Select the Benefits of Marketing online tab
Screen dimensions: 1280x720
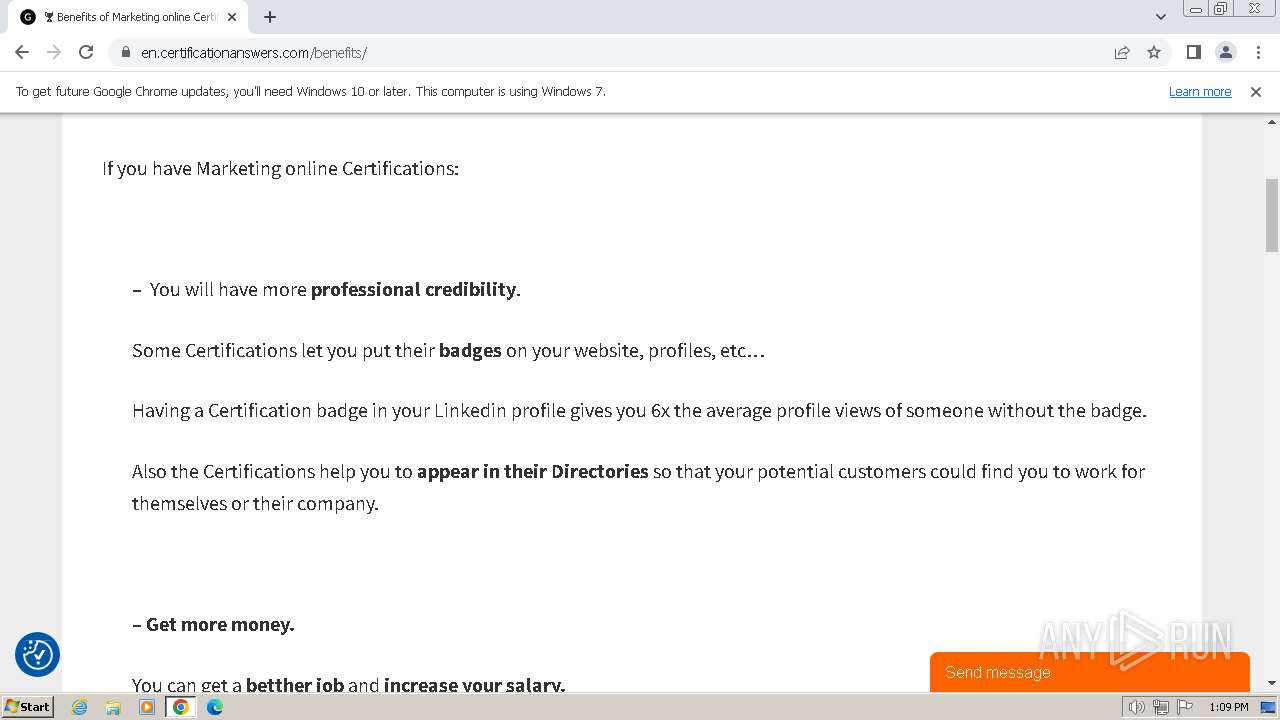tap(130, 17)
